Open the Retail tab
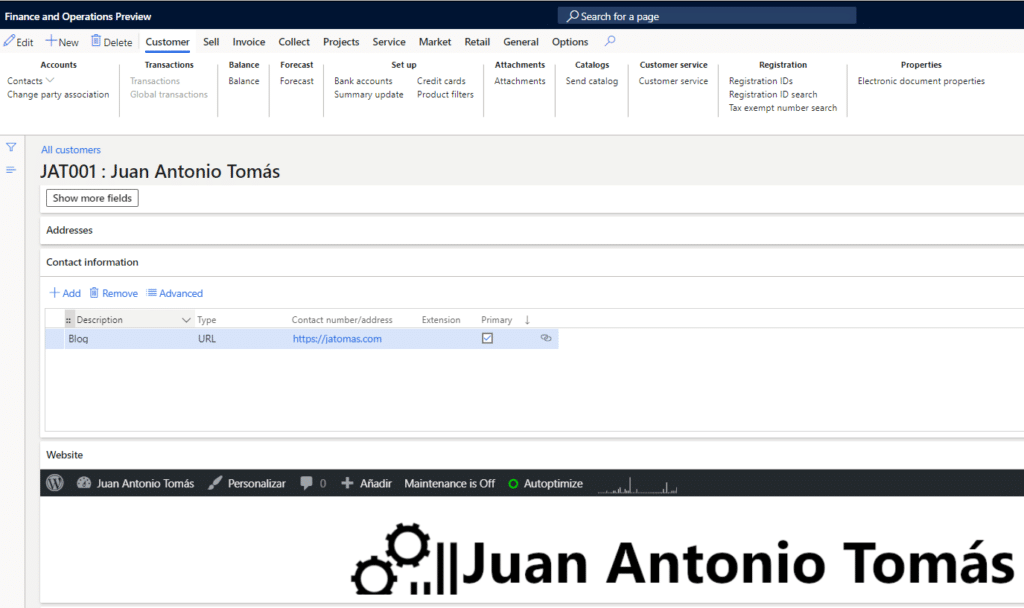The image size is (1024, 608). (477, 42)
